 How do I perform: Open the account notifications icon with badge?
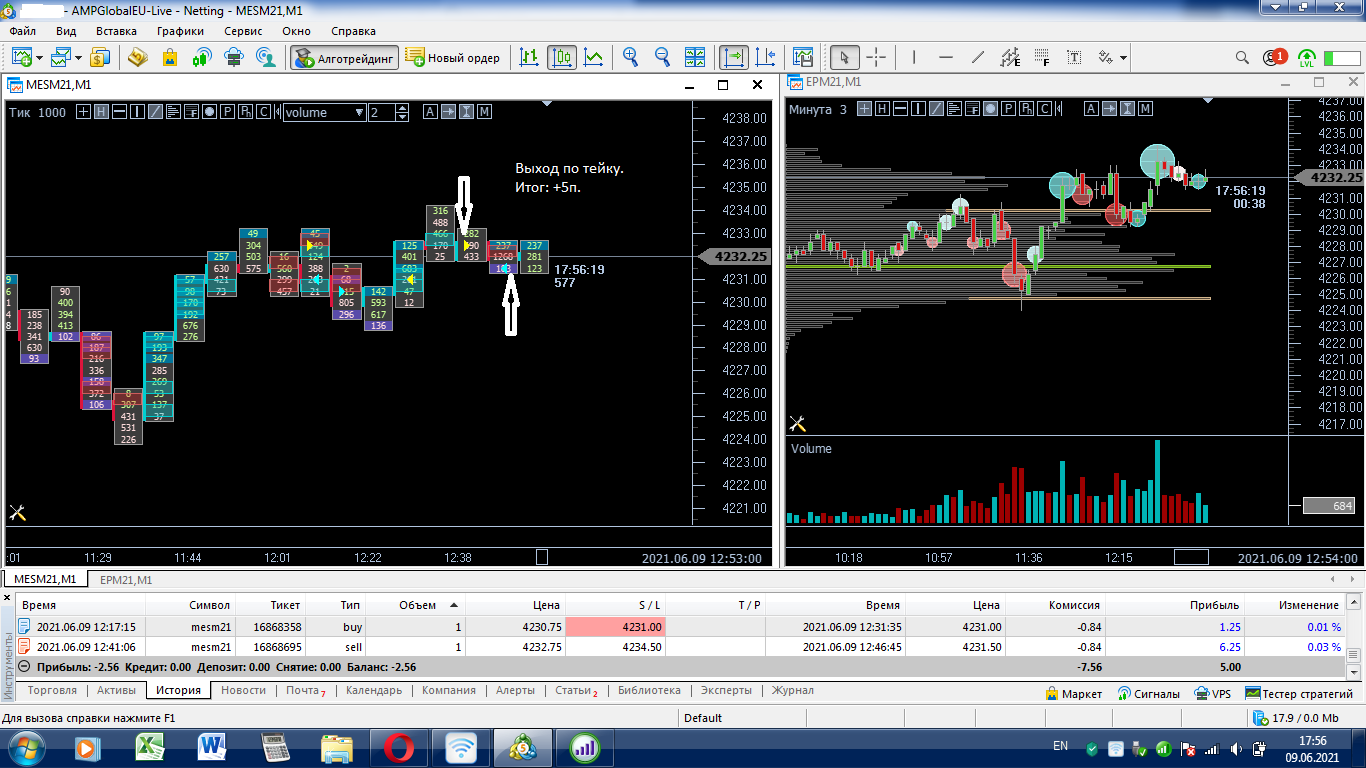(1274, 57)
